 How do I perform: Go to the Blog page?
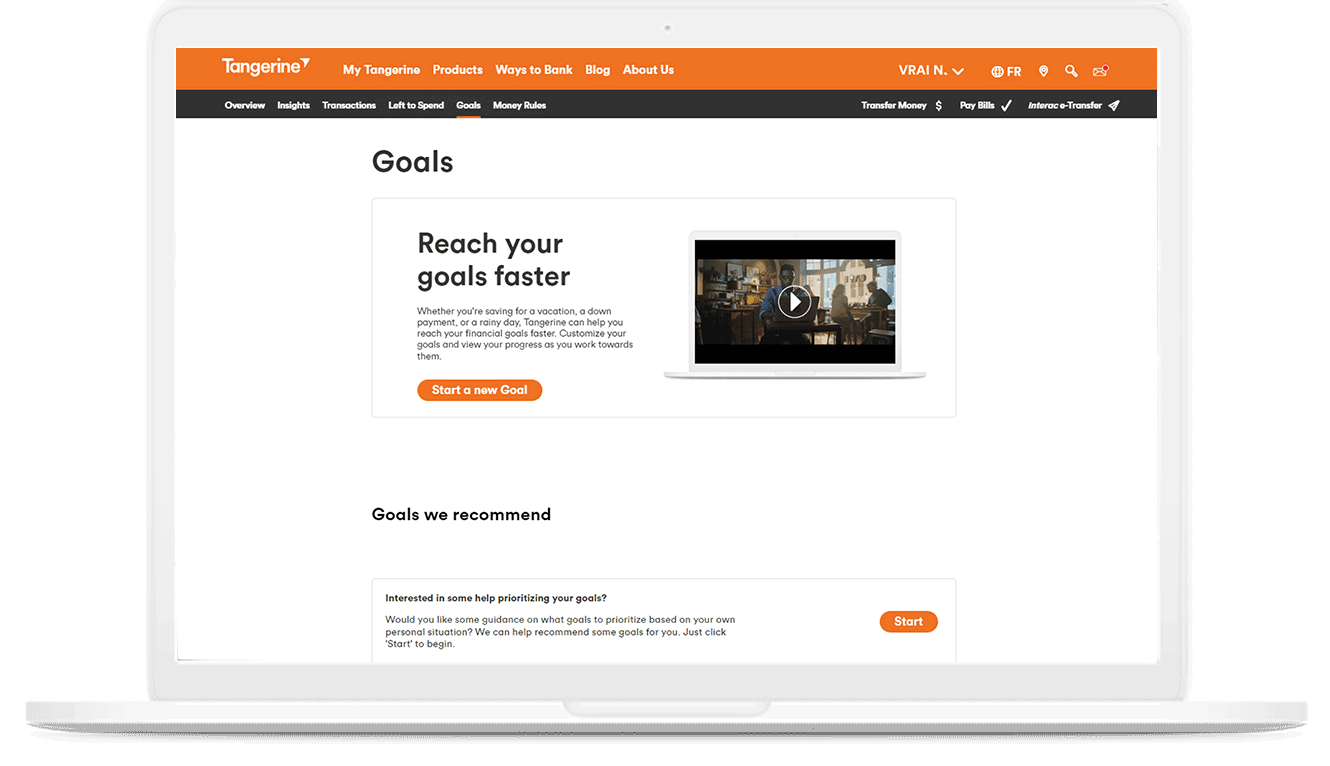click(597, 70)
